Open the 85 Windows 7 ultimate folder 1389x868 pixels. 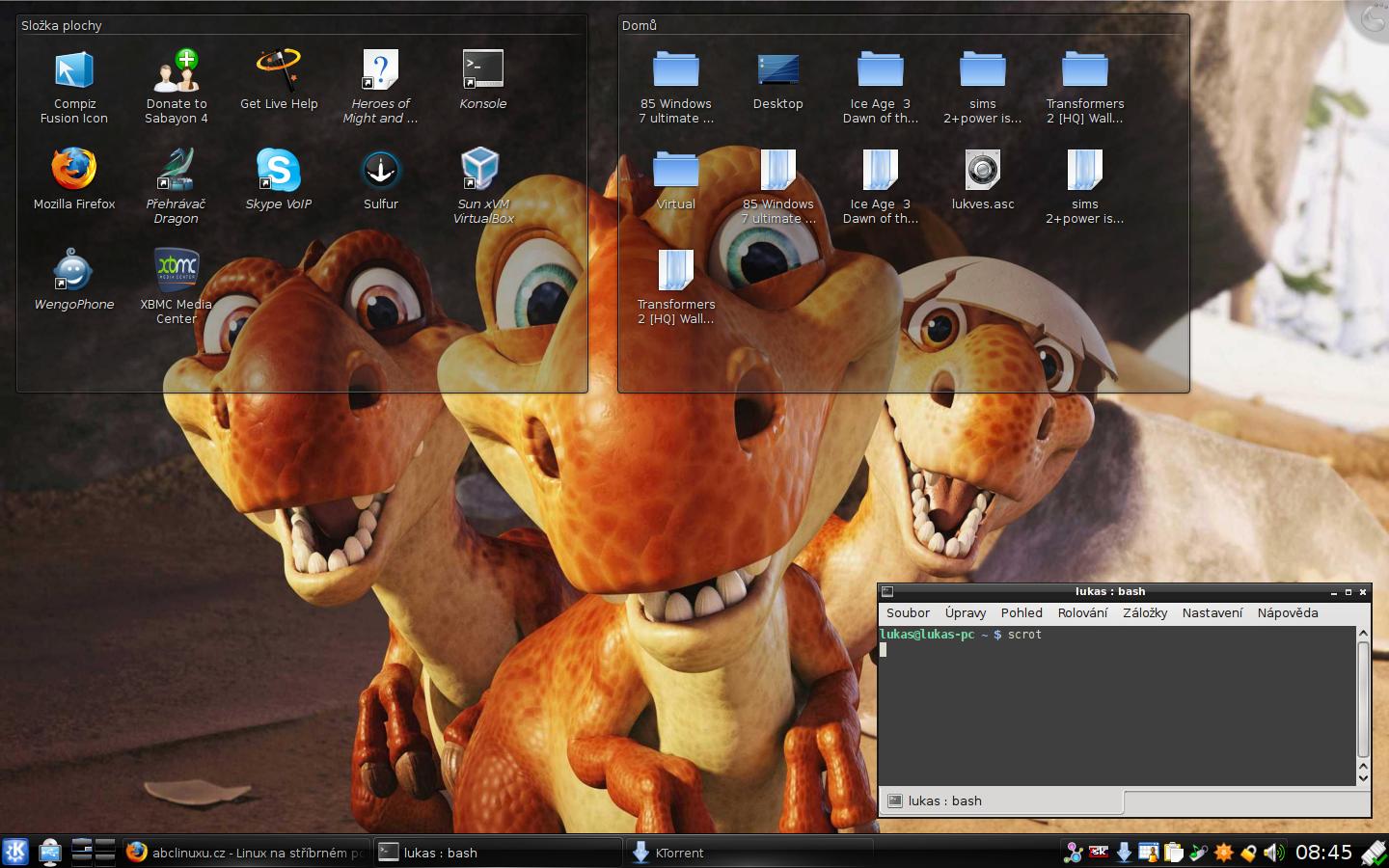[676, 87]
